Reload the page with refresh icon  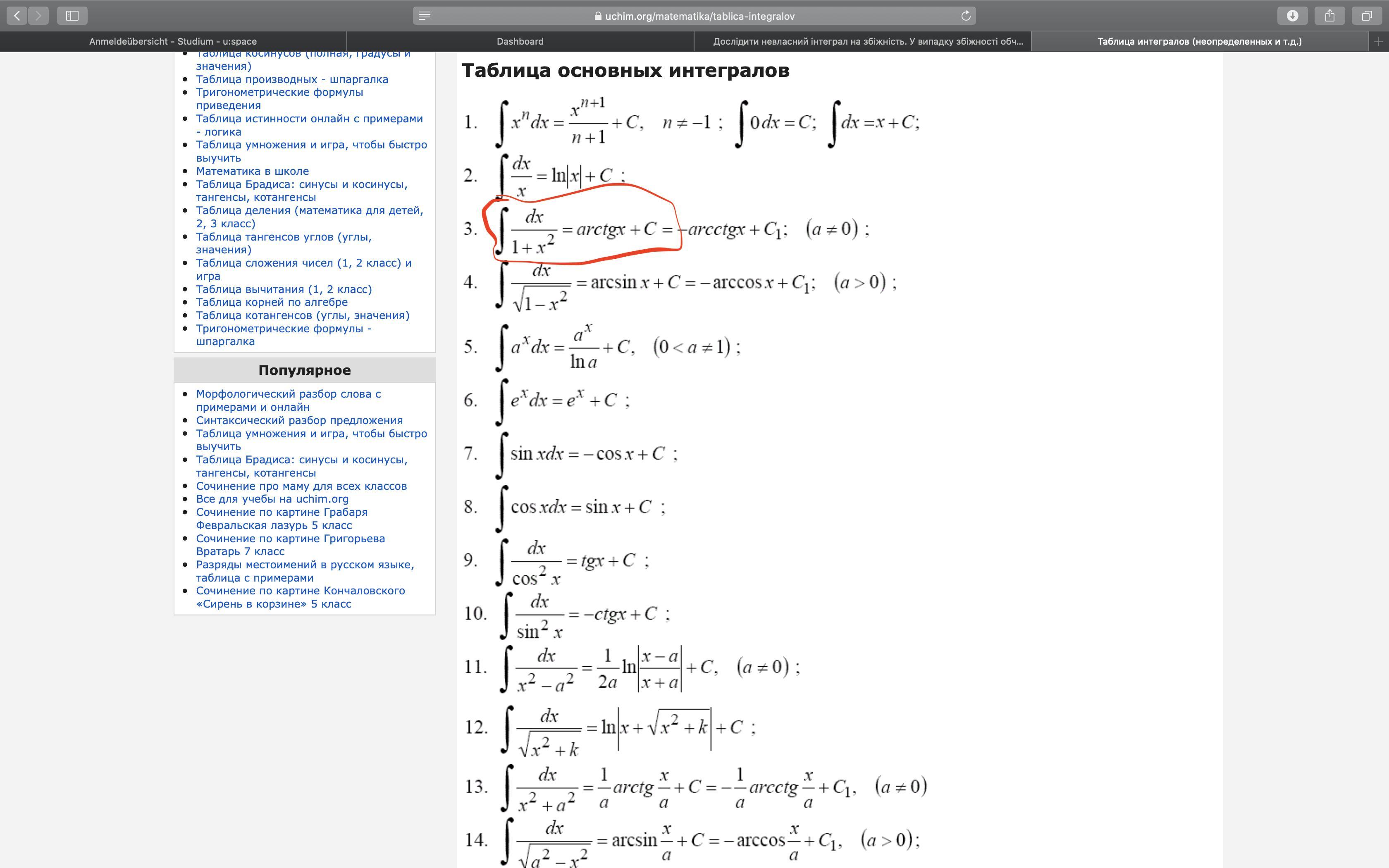[965, 16]
